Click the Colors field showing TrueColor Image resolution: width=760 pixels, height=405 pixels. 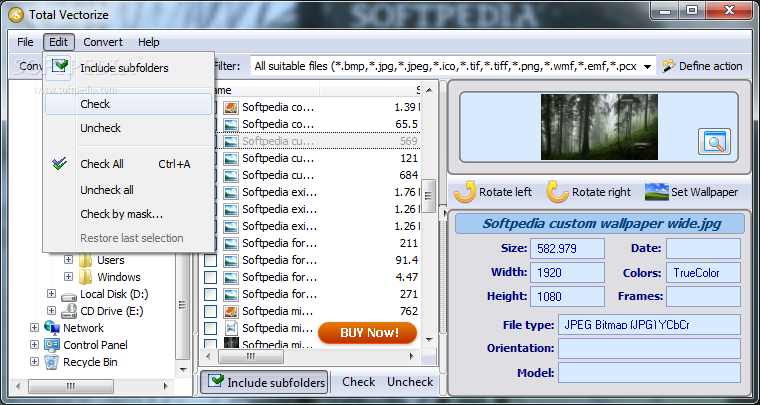[703, 272]
